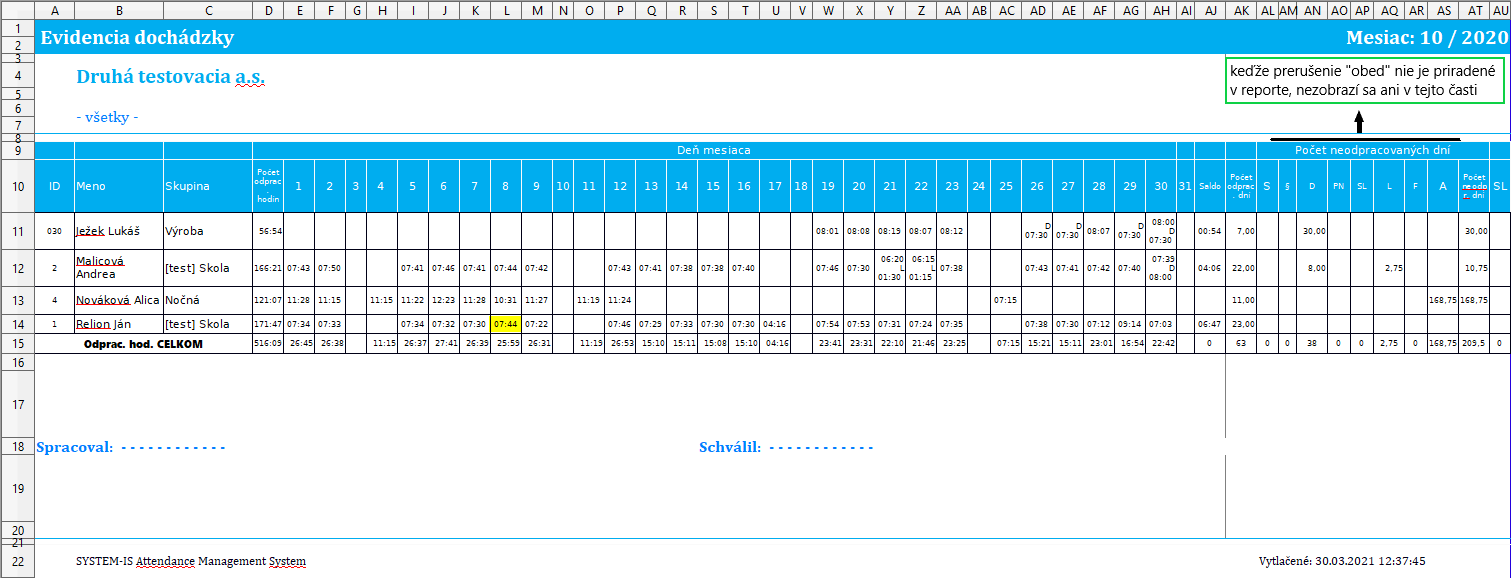Select column AS by its letter header
Image resolution: width=1511 pixels, height=578 pixels.
(1443, 10)
